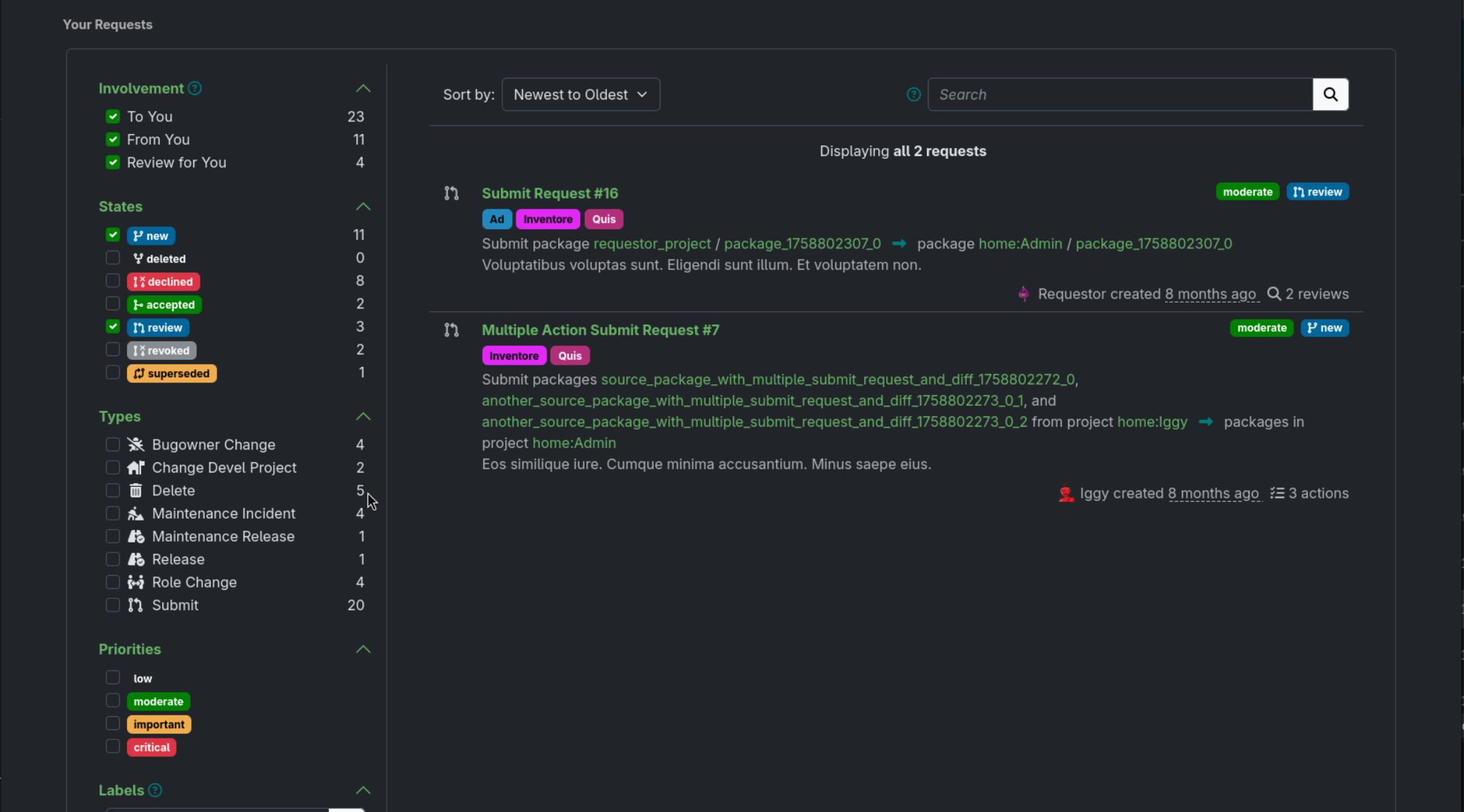Click Requestor avatar icon
1464x812 pixels.
(1024, 294)
